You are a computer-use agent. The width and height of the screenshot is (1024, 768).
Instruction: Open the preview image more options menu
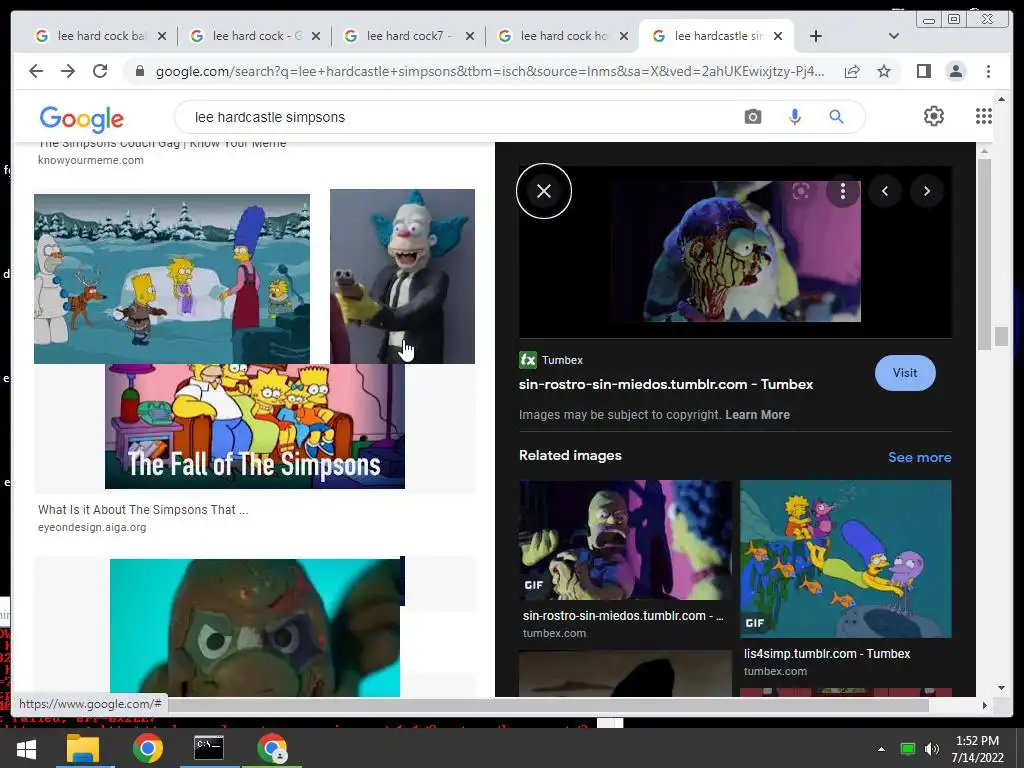click(x=843, y=191)
